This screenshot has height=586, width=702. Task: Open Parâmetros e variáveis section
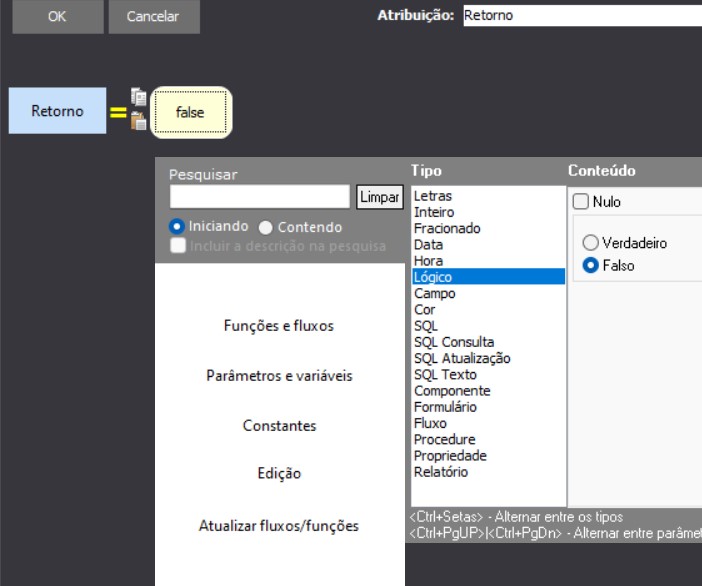(x=279, y=376)
